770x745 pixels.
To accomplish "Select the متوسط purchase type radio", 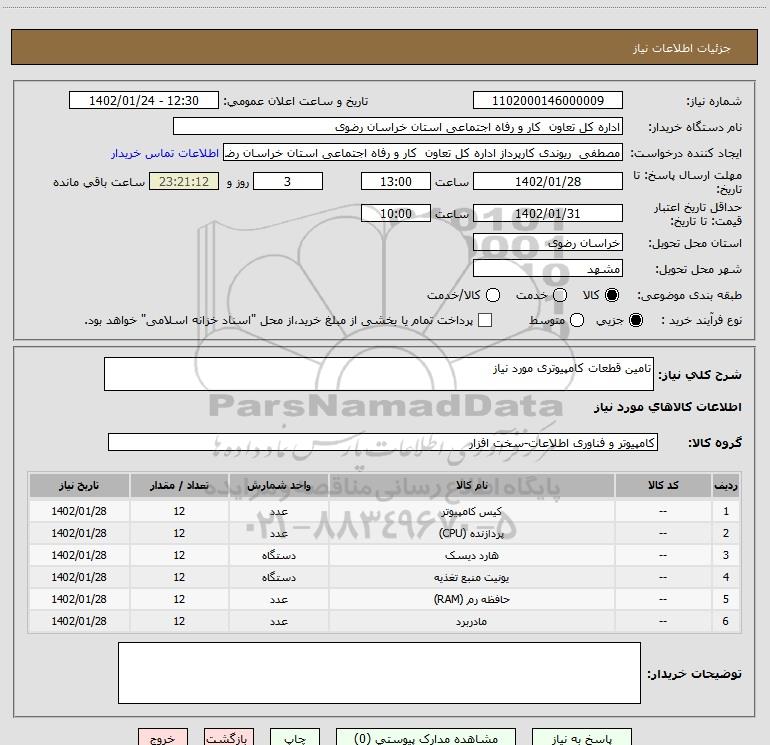I will coord(577,320).
